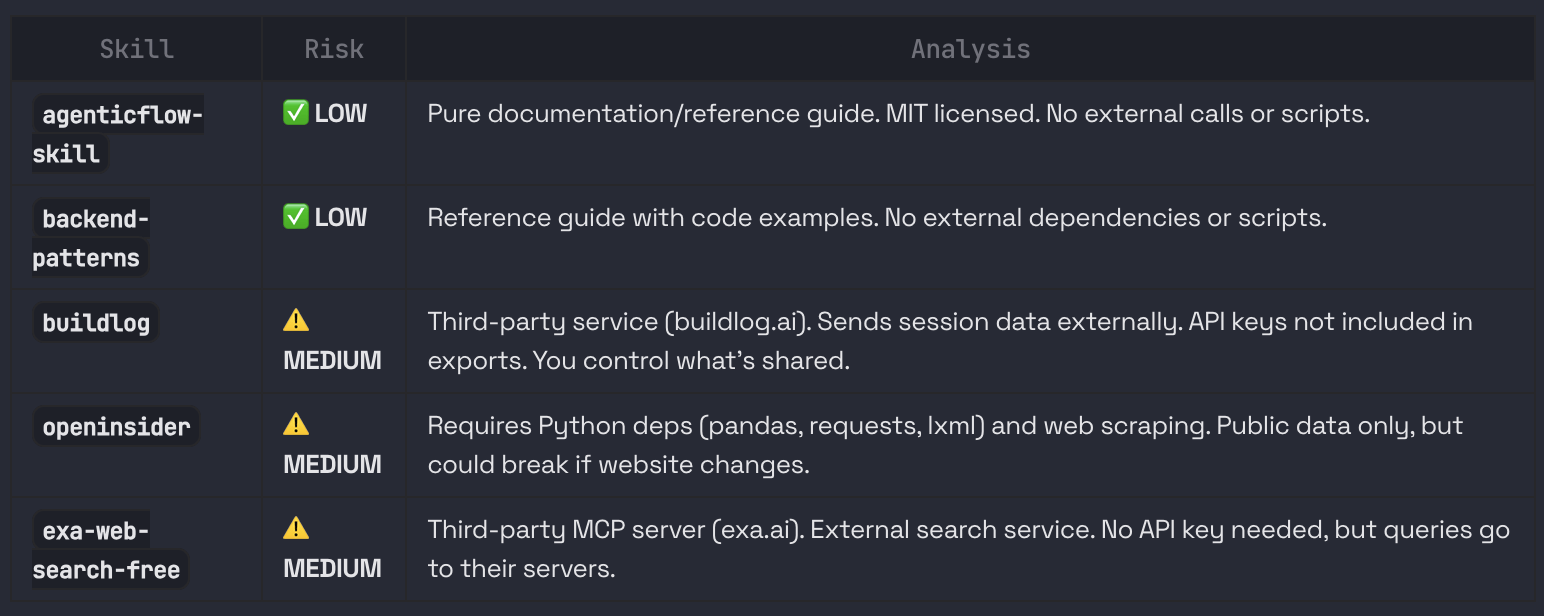Select the exa-web-search-free skill name
Screen dimensions: 1544x616
click(x=106, y=551)
